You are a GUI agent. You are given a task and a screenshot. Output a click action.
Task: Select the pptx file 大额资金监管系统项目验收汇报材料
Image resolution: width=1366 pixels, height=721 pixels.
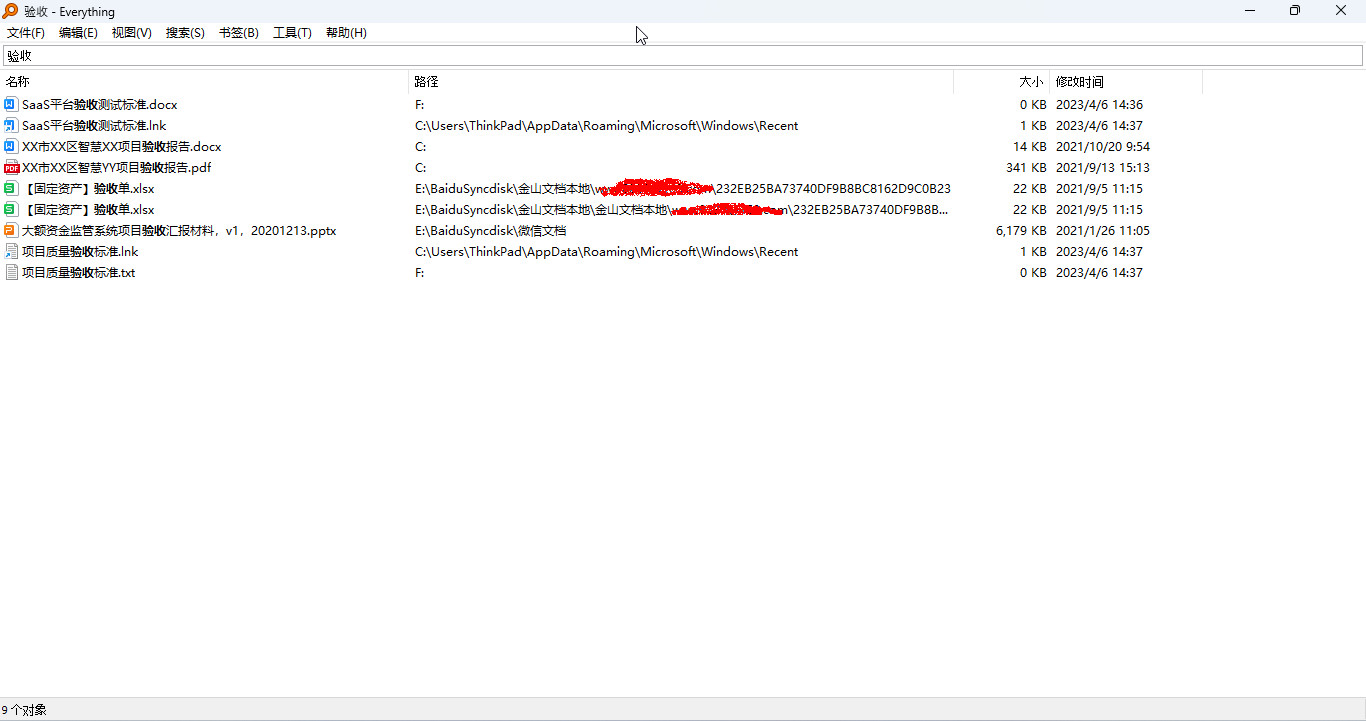[x=179, y=231]
